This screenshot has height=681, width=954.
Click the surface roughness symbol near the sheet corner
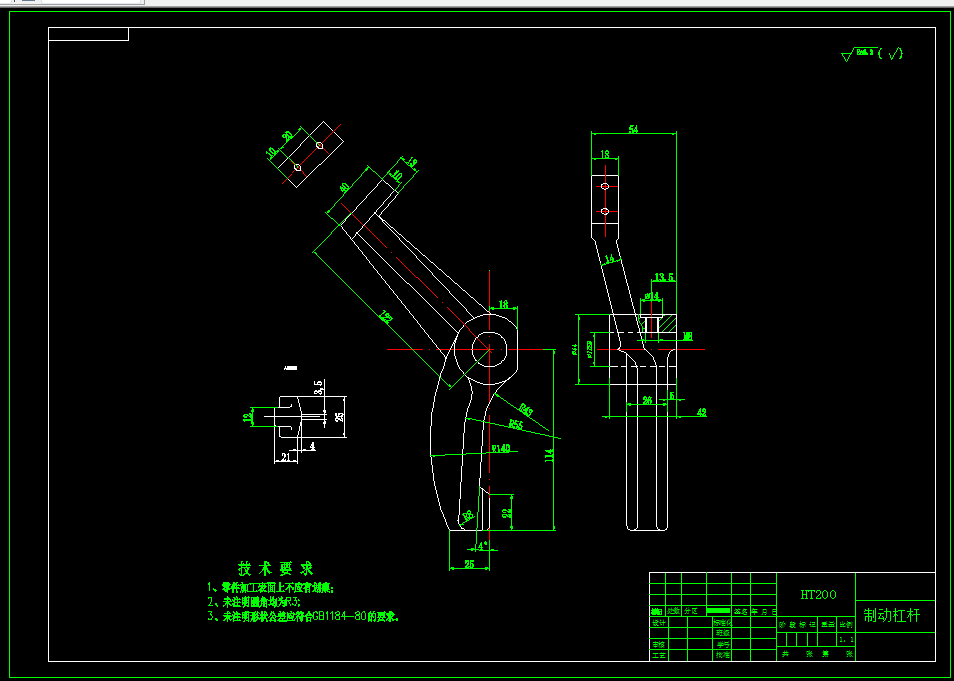click(x=872, y=55)
